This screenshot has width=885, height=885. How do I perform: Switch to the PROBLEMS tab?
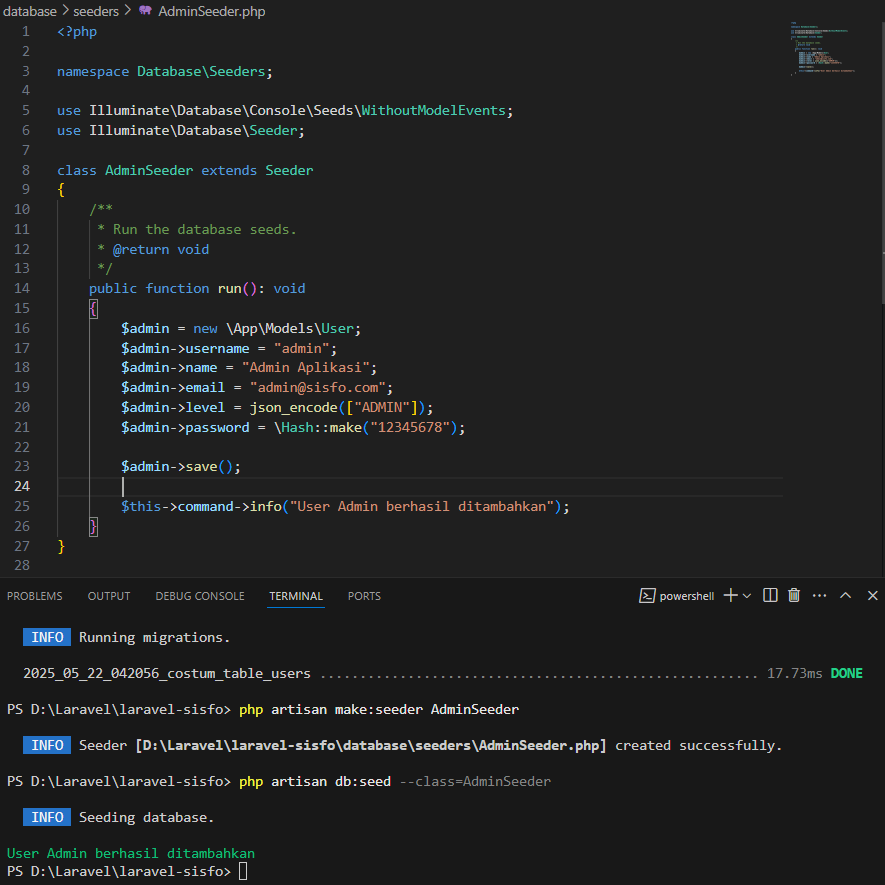tap(34, 596)
